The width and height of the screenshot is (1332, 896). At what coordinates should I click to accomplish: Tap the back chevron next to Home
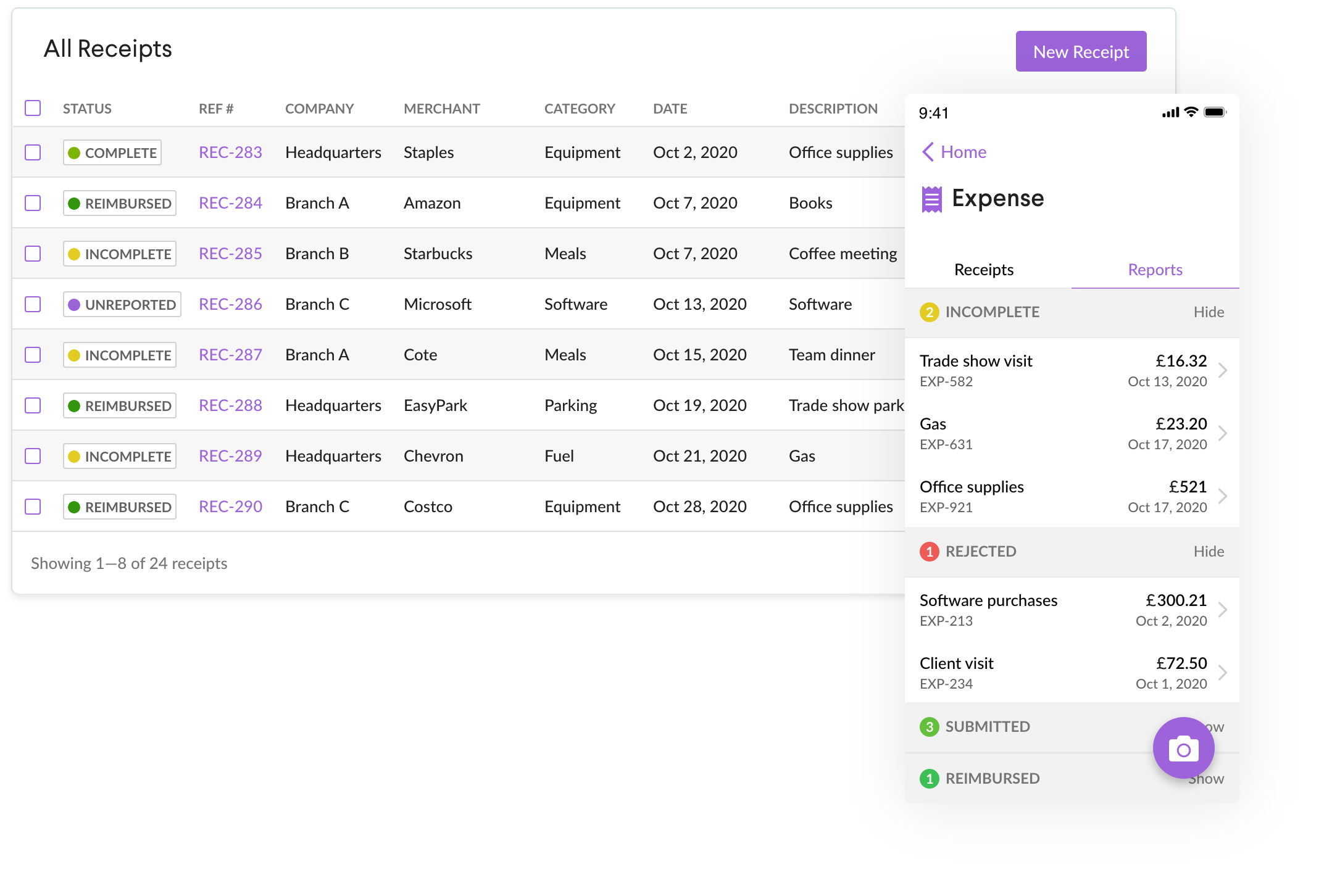pos(927,152)
